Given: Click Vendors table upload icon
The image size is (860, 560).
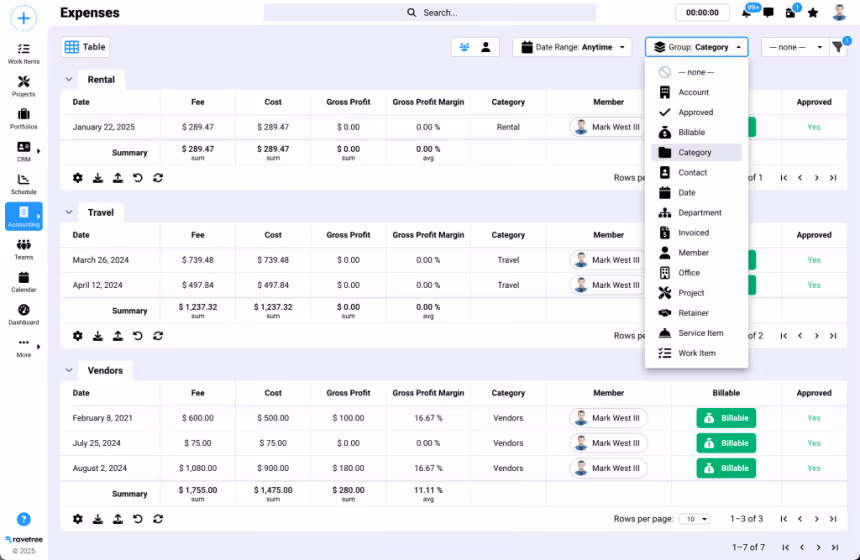Looking at the screenshot, I should (118, 519).
